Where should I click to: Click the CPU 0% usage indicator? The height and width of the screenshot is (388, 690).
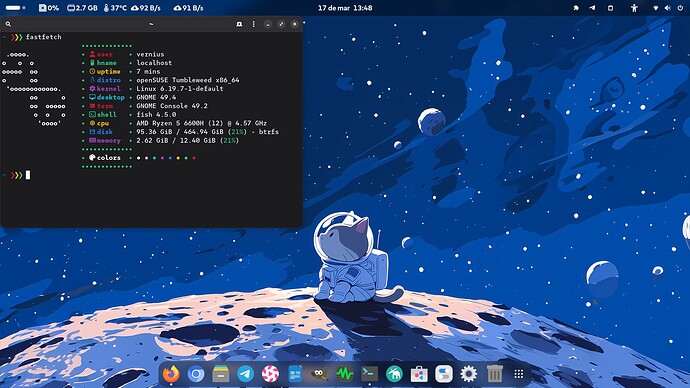point(49,8)
